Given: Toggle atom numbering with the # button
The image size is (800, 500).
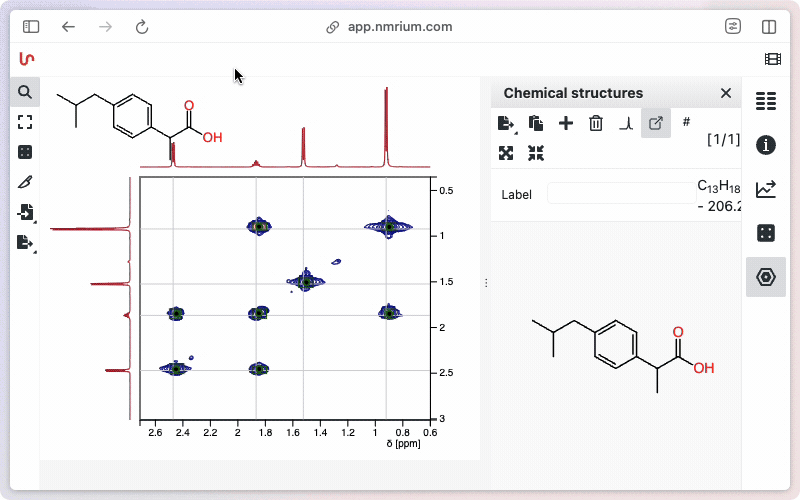Looking at the screenshot, I should (686, 122).
